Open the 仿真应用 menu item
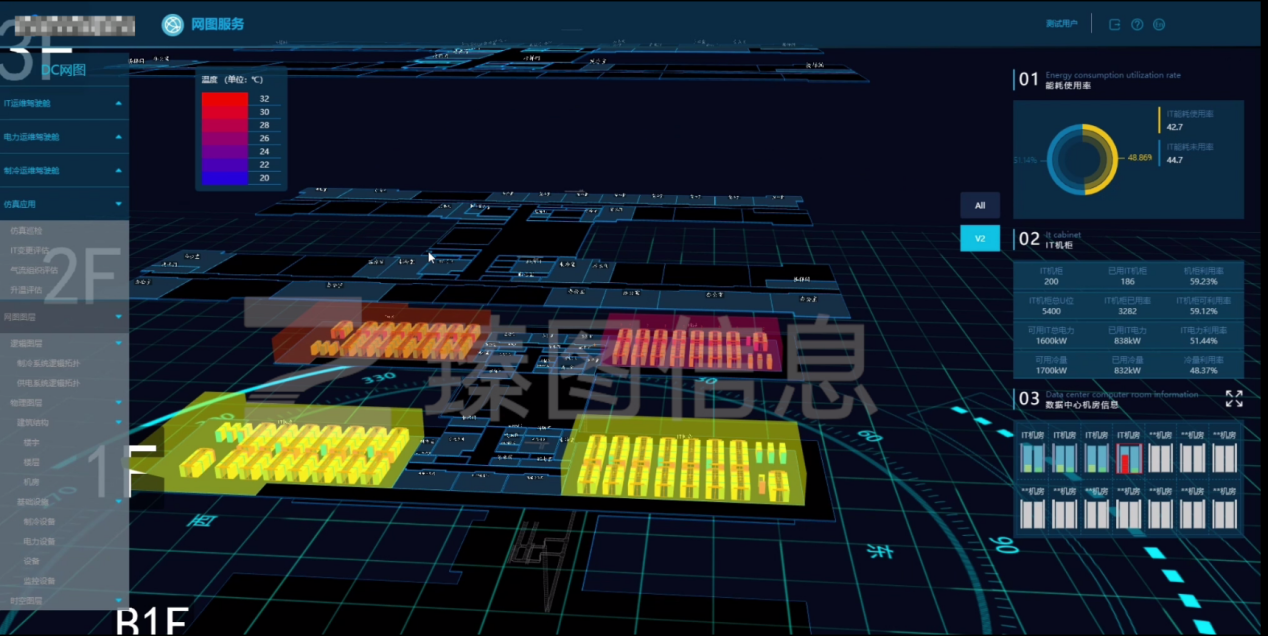1268x636 pixels. point(64,204)
